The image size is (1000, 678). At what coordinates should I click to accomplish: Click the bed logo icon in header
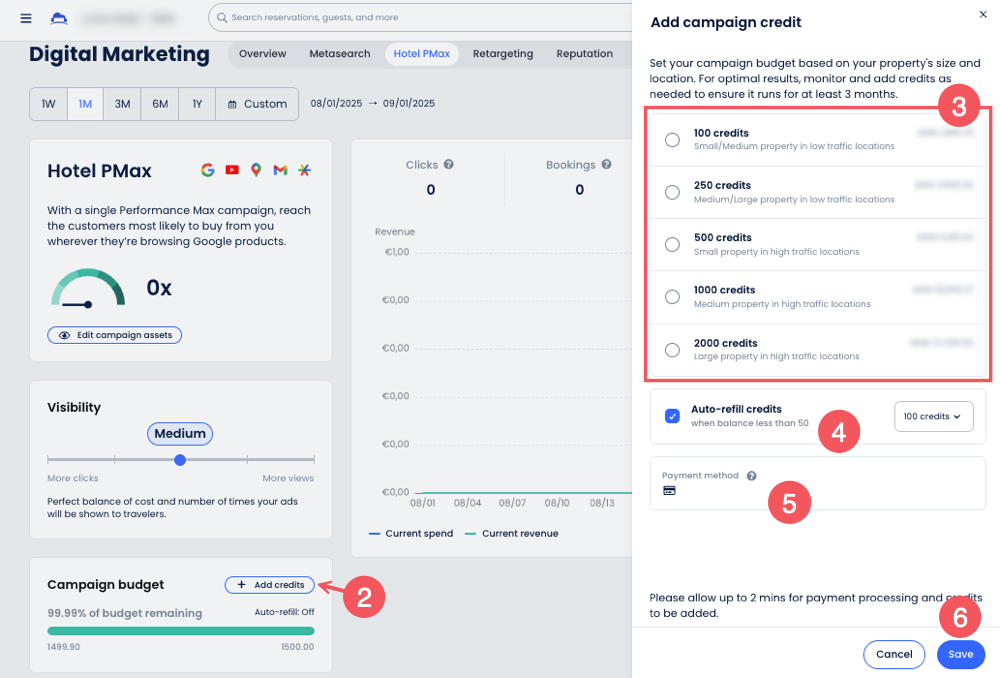pyautogui.click(x=59, y=18)
